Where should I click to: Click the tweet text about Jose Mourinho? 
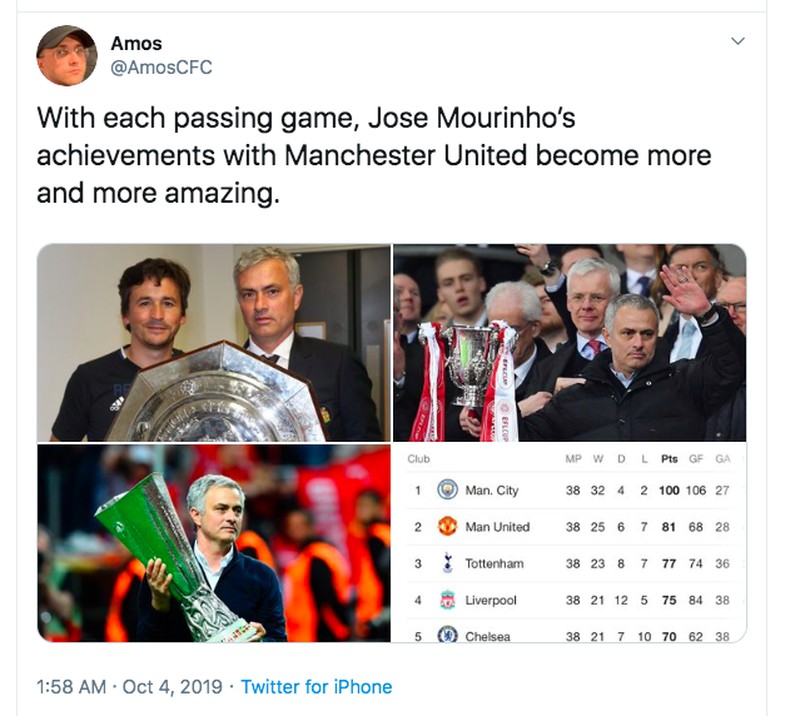click(374, 156)
